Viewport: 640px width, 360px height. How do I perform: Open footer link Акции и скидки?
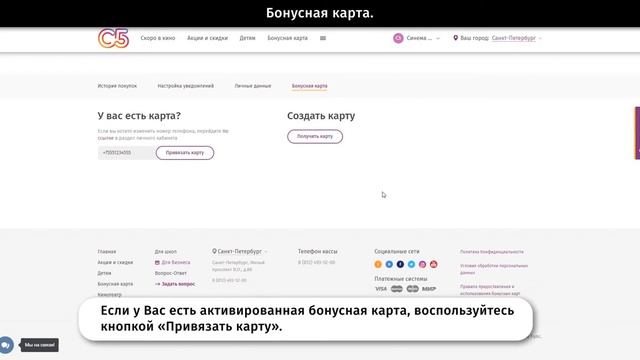point(115,262)
